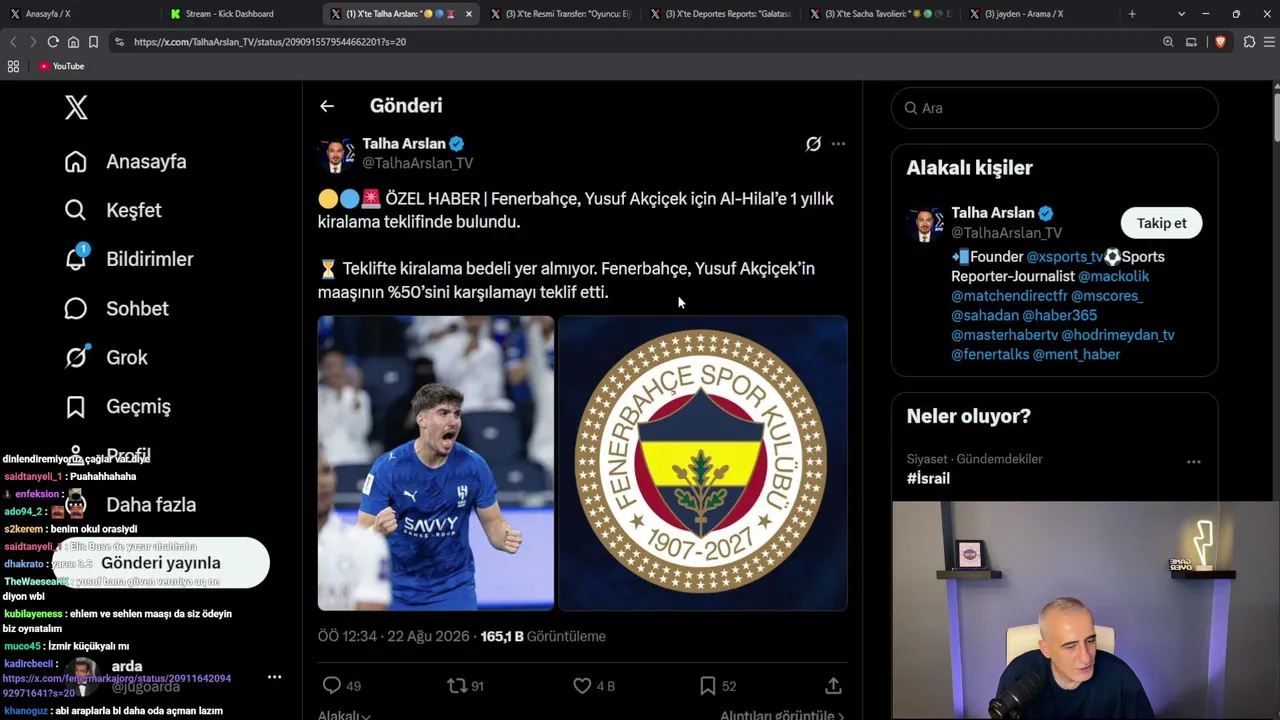Go to Anasayfa in the X sidebar
The height and width of the screenshot is (720, 1280).
point(126,161)
